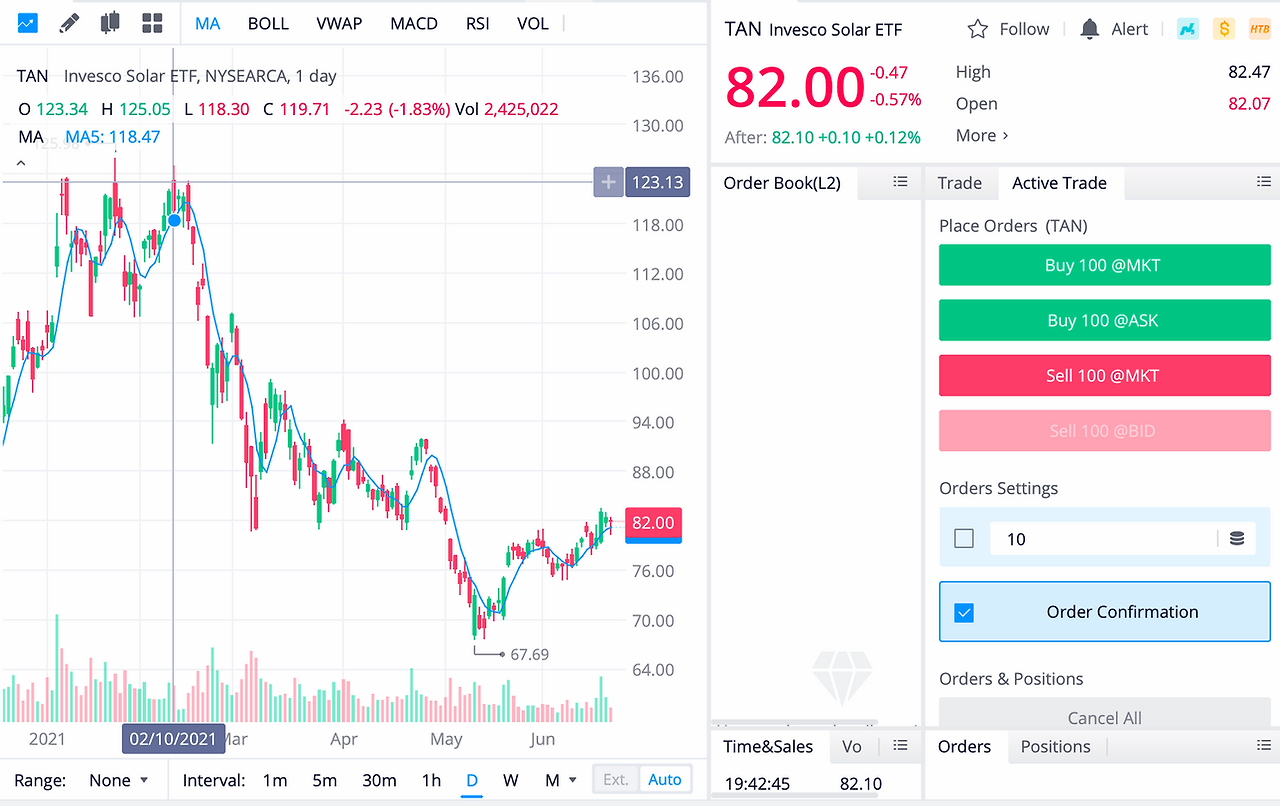Switch to the Trade tab
Image resolution: width=1280 pixels, height=806 pixels.
pyautogui.click(x=960, y=183)
